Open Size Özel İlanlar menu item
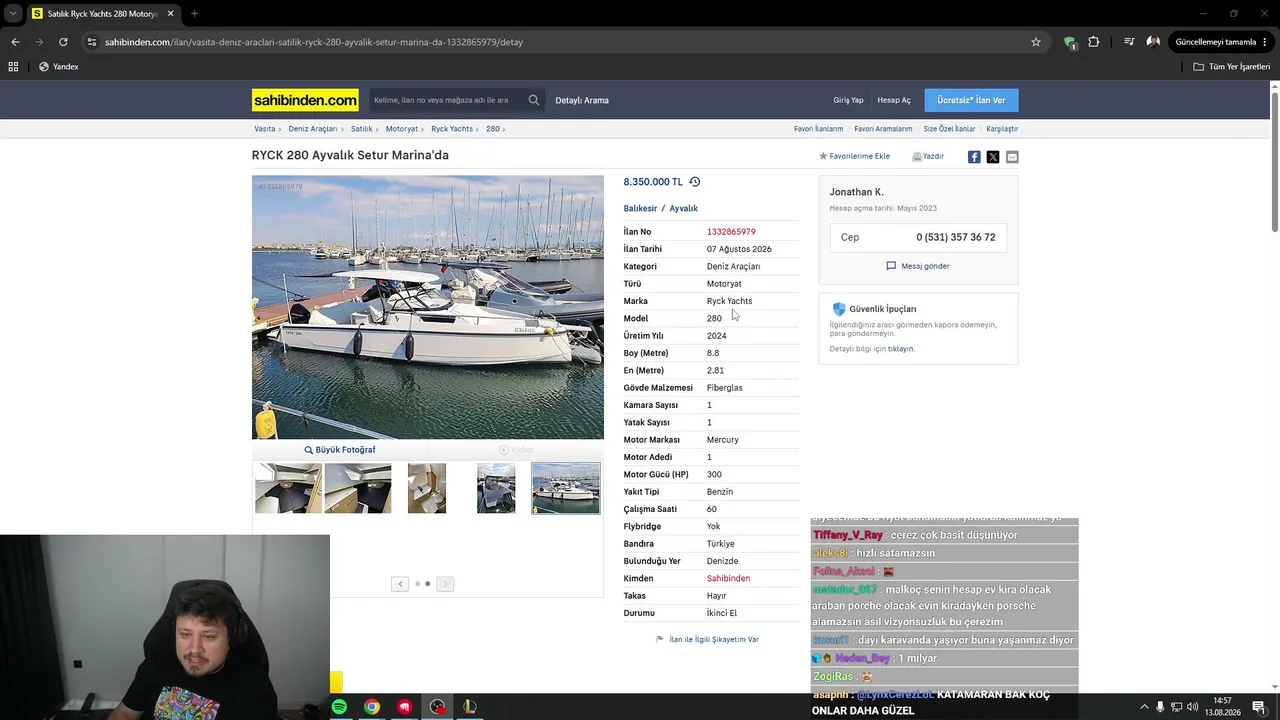Image resolution: width=1280 pixels, height=720 pixels. [949, 129]
